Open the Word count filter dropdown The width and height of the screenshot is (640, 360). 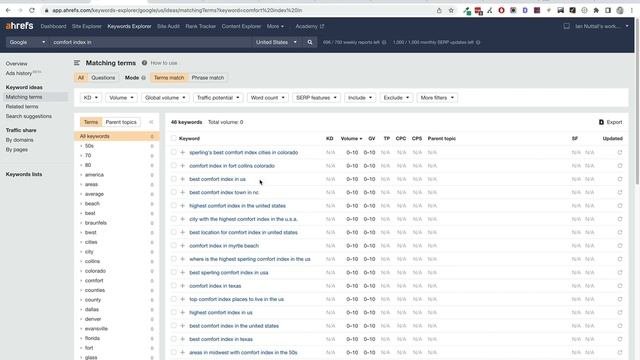(x=268, y=98)
